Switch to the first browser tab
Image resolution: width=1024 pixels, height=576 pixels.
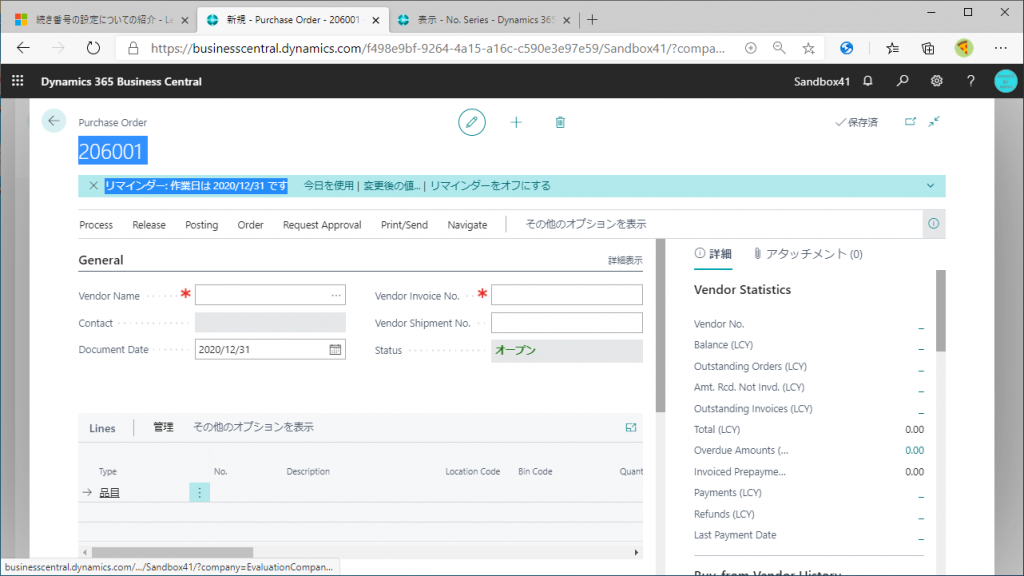pos(103,20)
